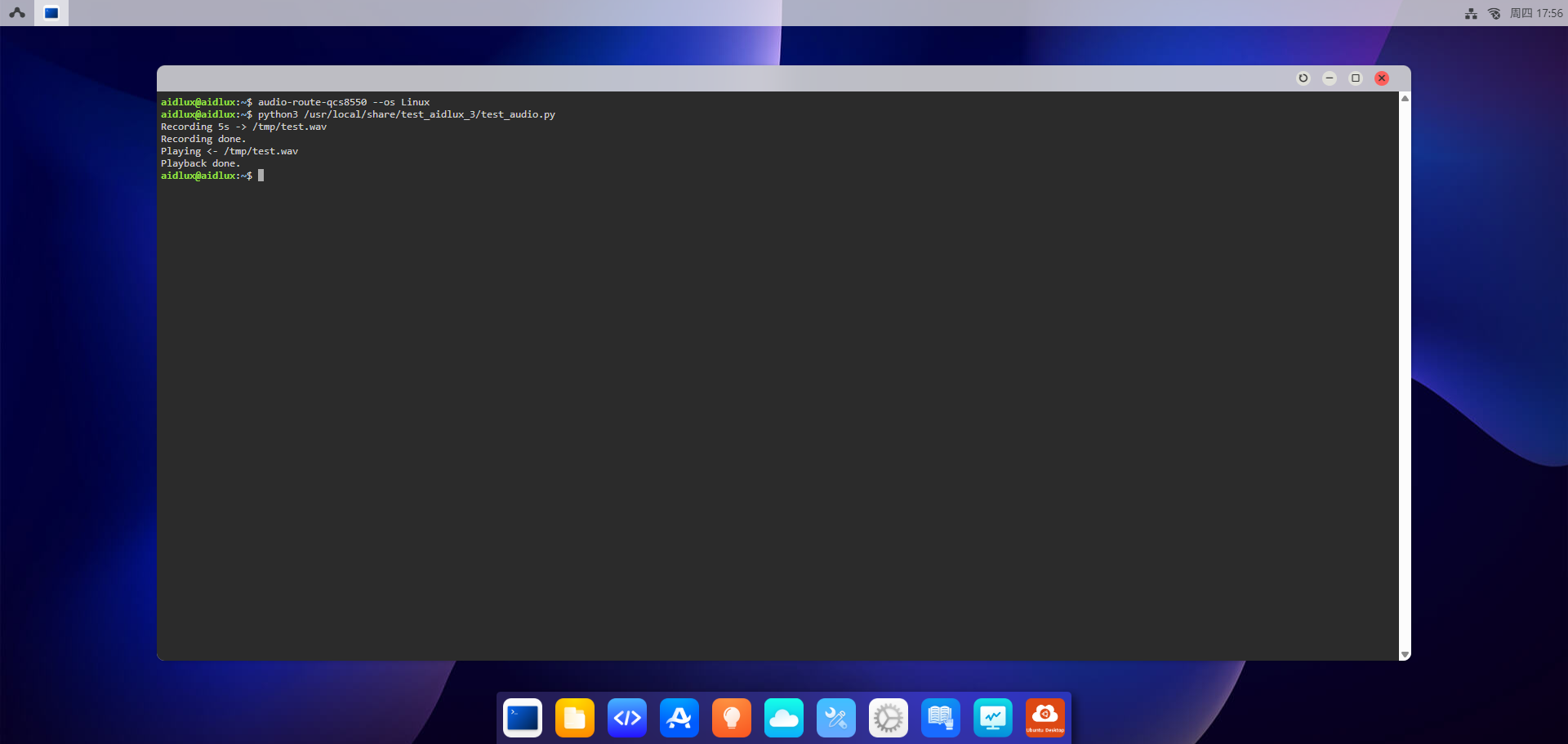Launch Ubuntu Desktop from the dock
The height and width of the screenshot is (744, 1568).
1045,718
